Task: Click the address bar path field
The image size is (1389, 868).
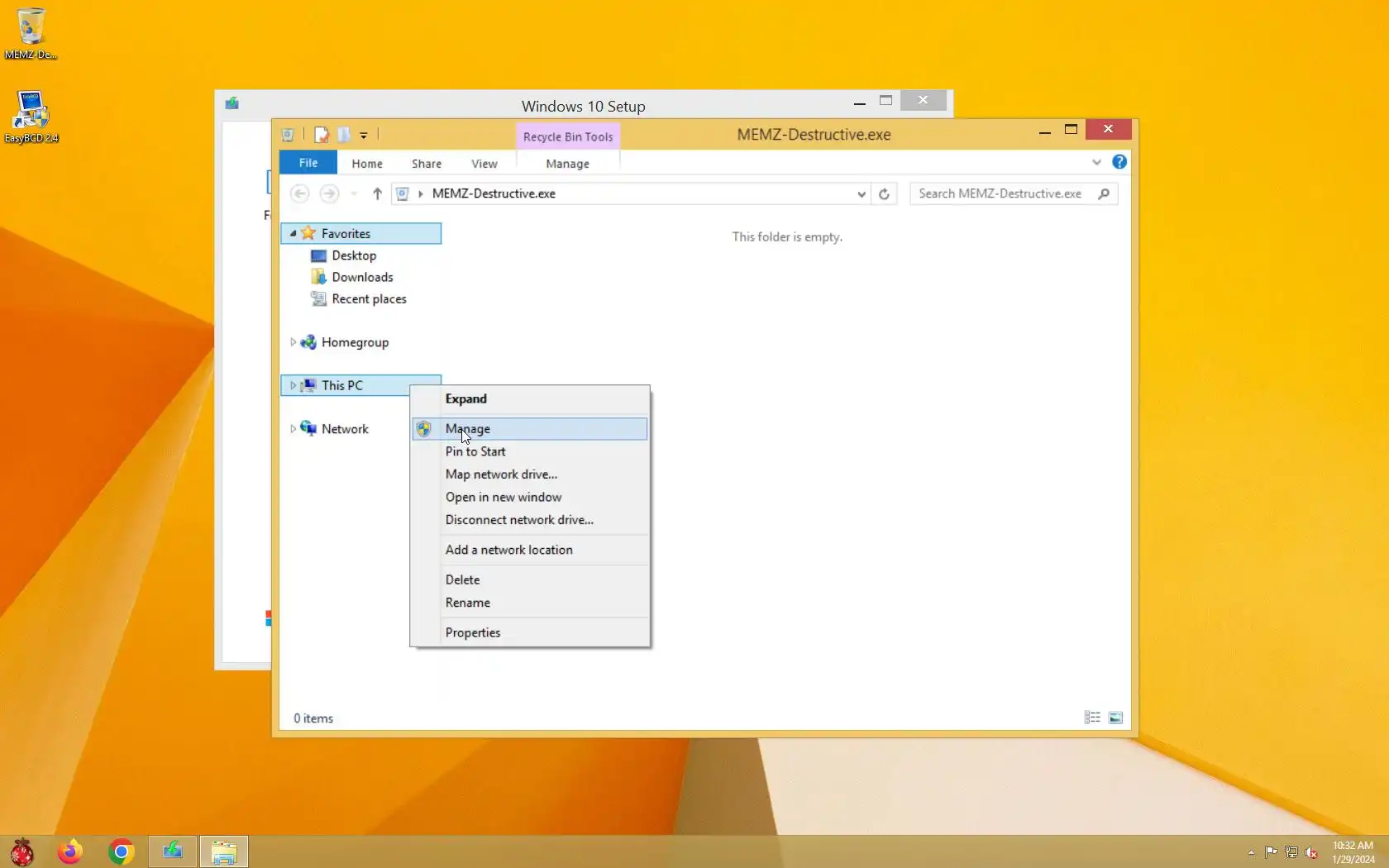Action: 631,193
